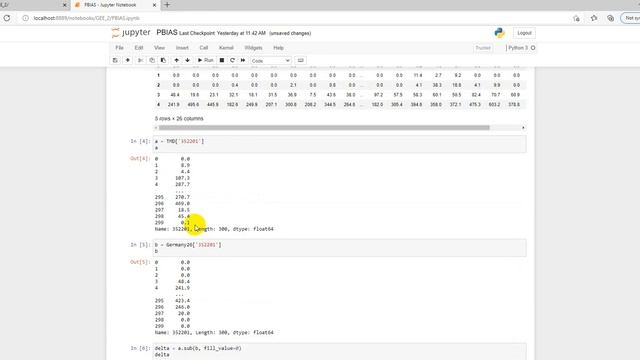Open the View menu
The height and width of the screenshot is (360, 640).
click(159, 48)
